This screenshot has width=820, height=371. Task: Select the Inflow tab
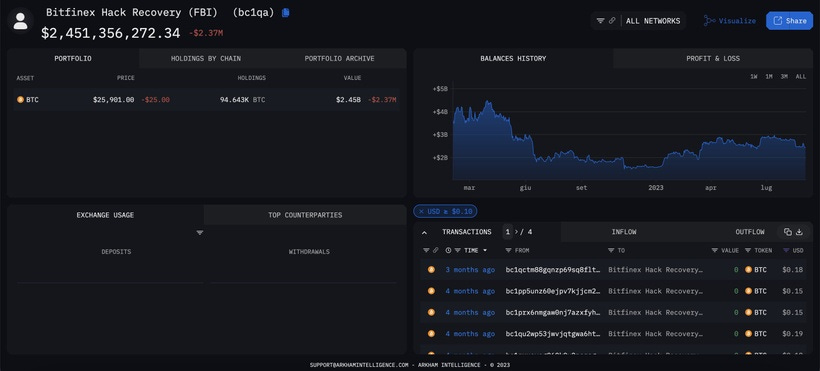624,232
